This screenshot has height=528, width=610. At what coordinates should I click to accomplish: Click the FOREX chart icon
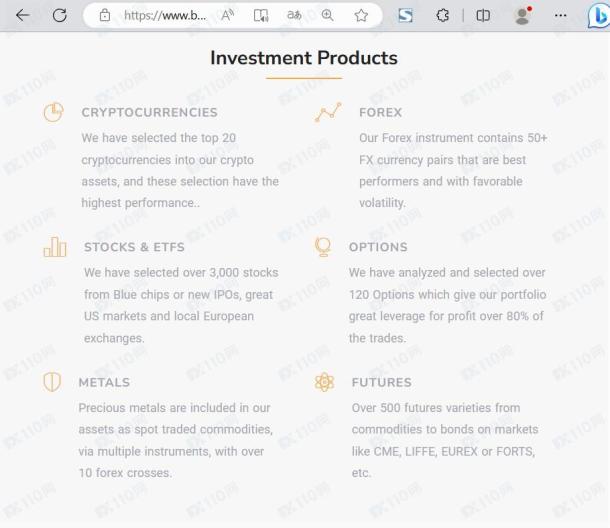pos(328,112)
